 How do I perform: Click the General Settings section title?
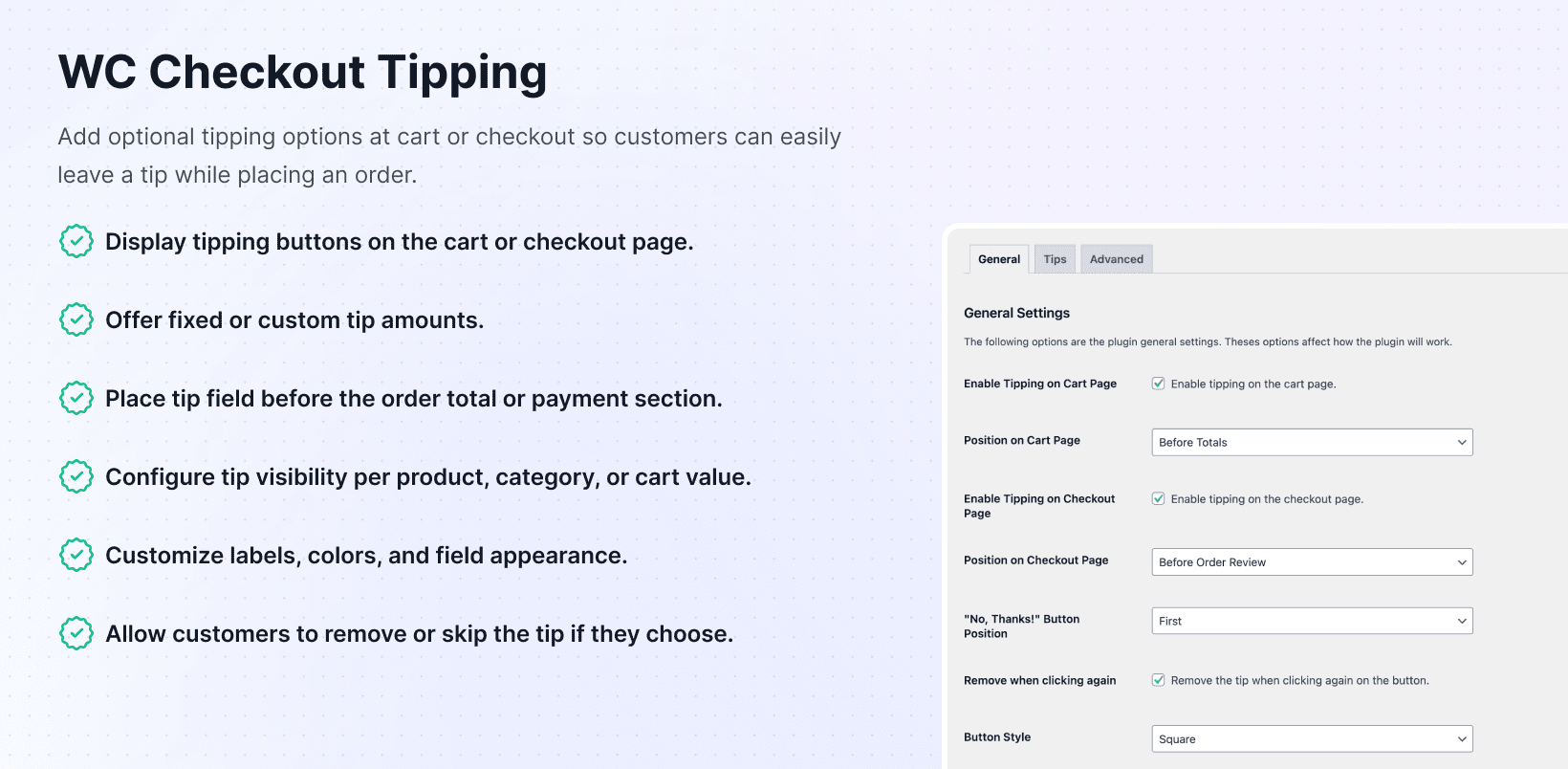(x=1016, y=313)
